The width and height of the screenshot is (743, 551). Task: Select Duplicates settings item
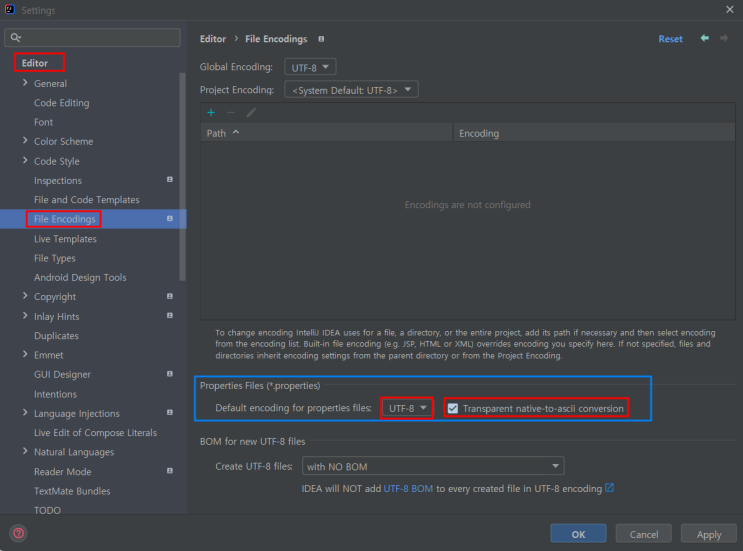coord(56,336)
